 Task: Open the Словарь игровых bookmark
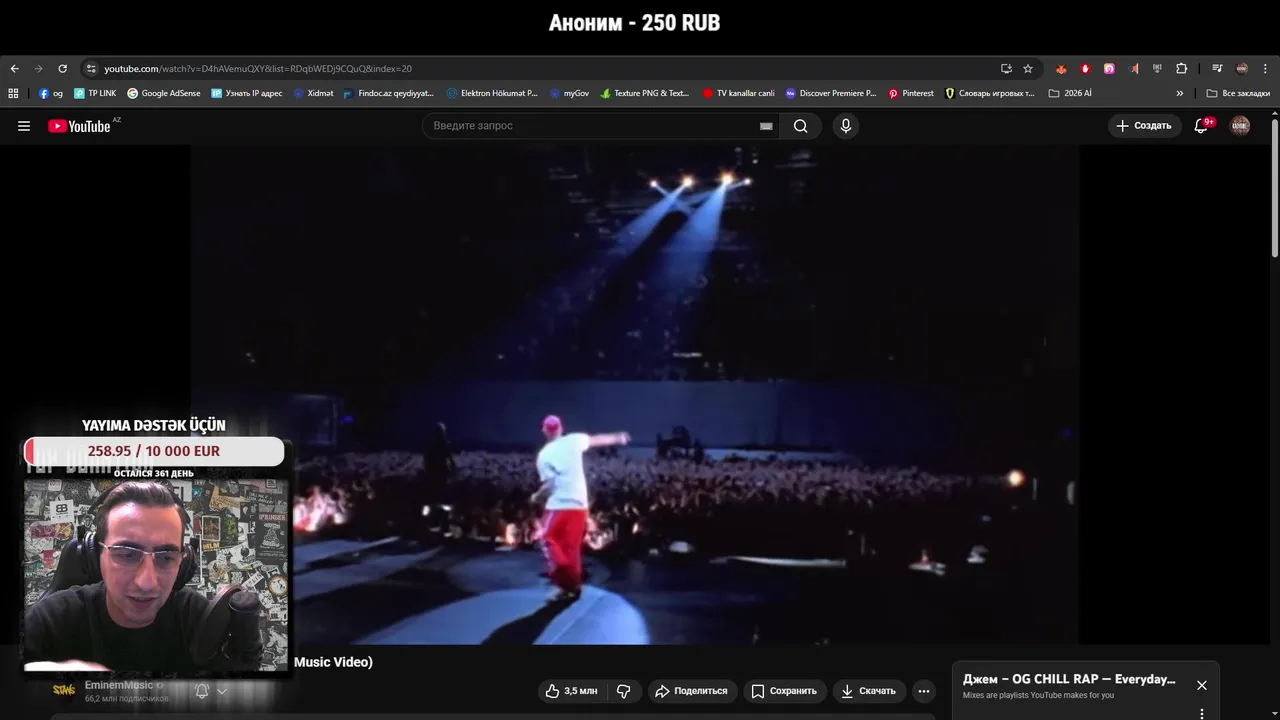(x=990, y=93)
